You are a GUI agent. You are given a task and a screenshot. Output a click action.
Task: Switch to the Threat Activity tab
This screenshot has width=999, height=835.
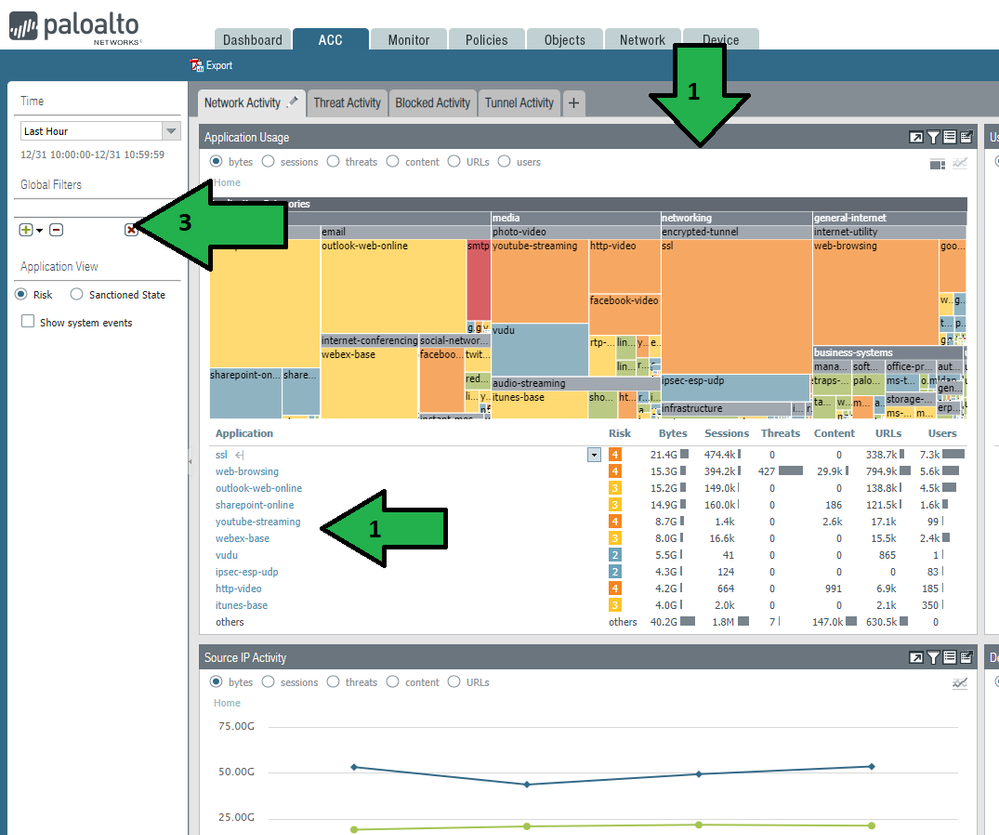[347, 103]
